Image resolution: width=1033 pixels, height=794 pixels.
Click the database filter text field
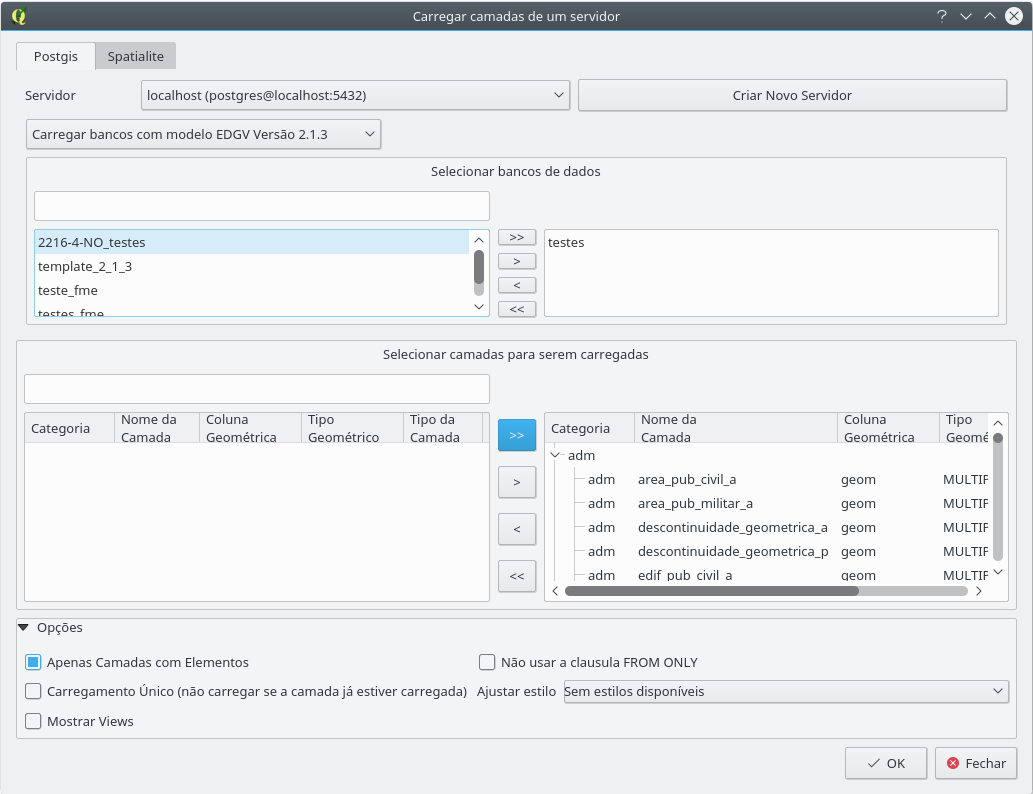[x=262, y=206]
